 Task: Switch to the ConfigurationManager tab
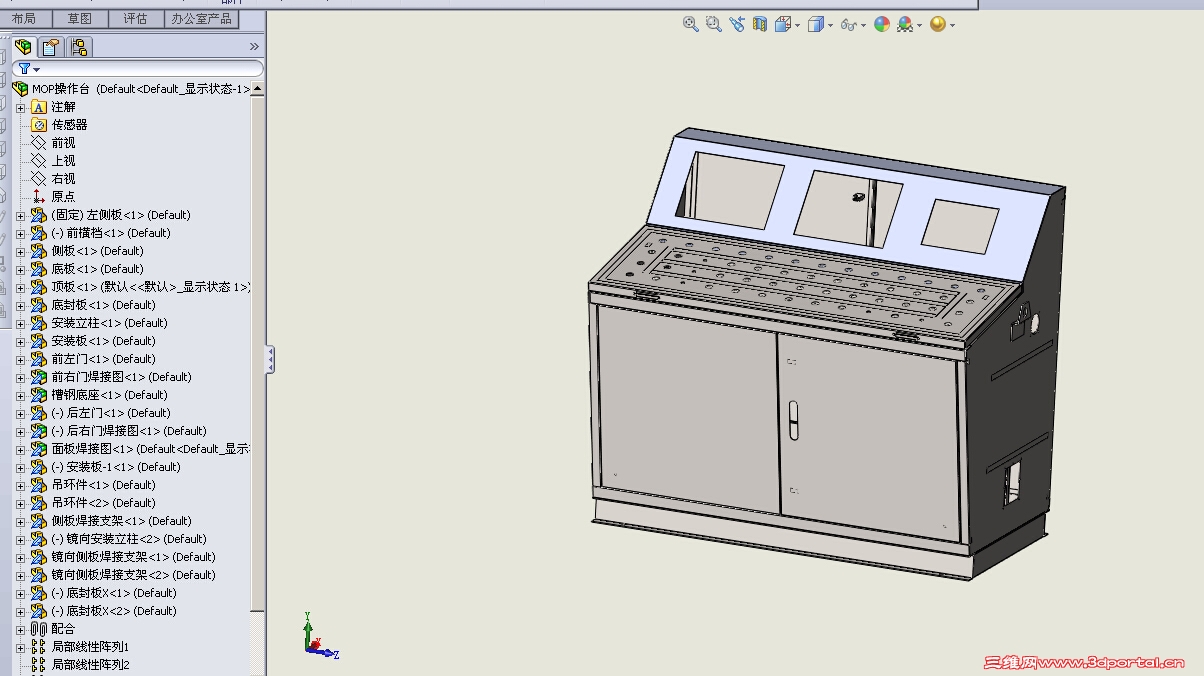point(80,46)
